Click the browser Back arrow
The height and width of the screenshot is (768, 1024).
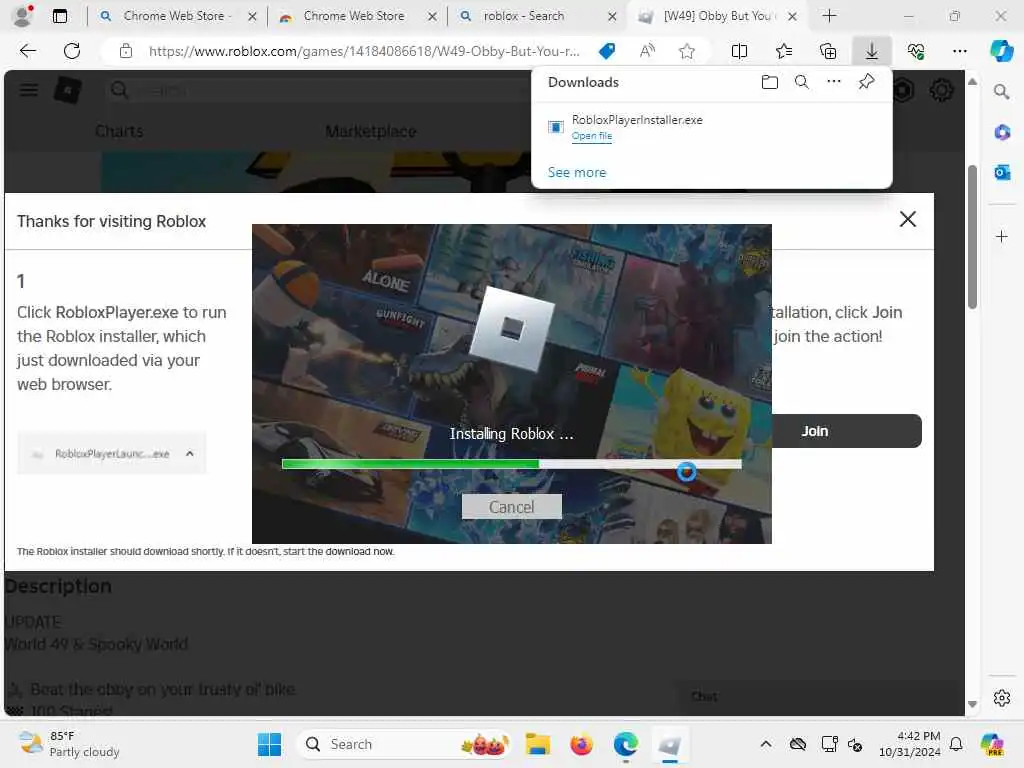point(27,51)
